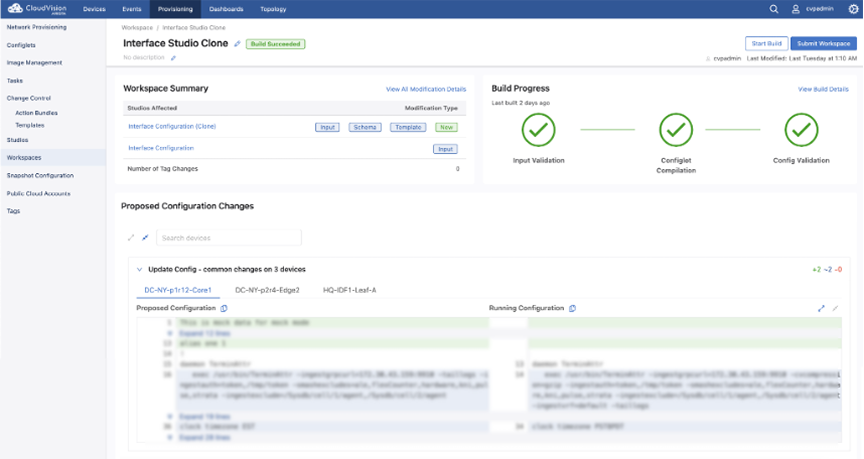The width and height of the screenshot is (864, 459).
Task: Click the Template tag
Action: (x=408, y=127)
